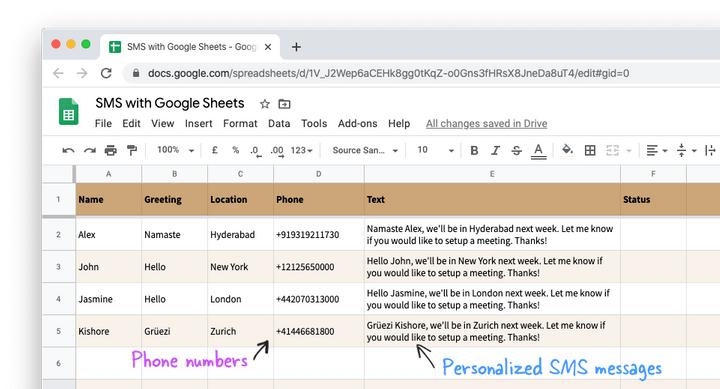
Task: Open the View menu
Action: tap(163, 124)
